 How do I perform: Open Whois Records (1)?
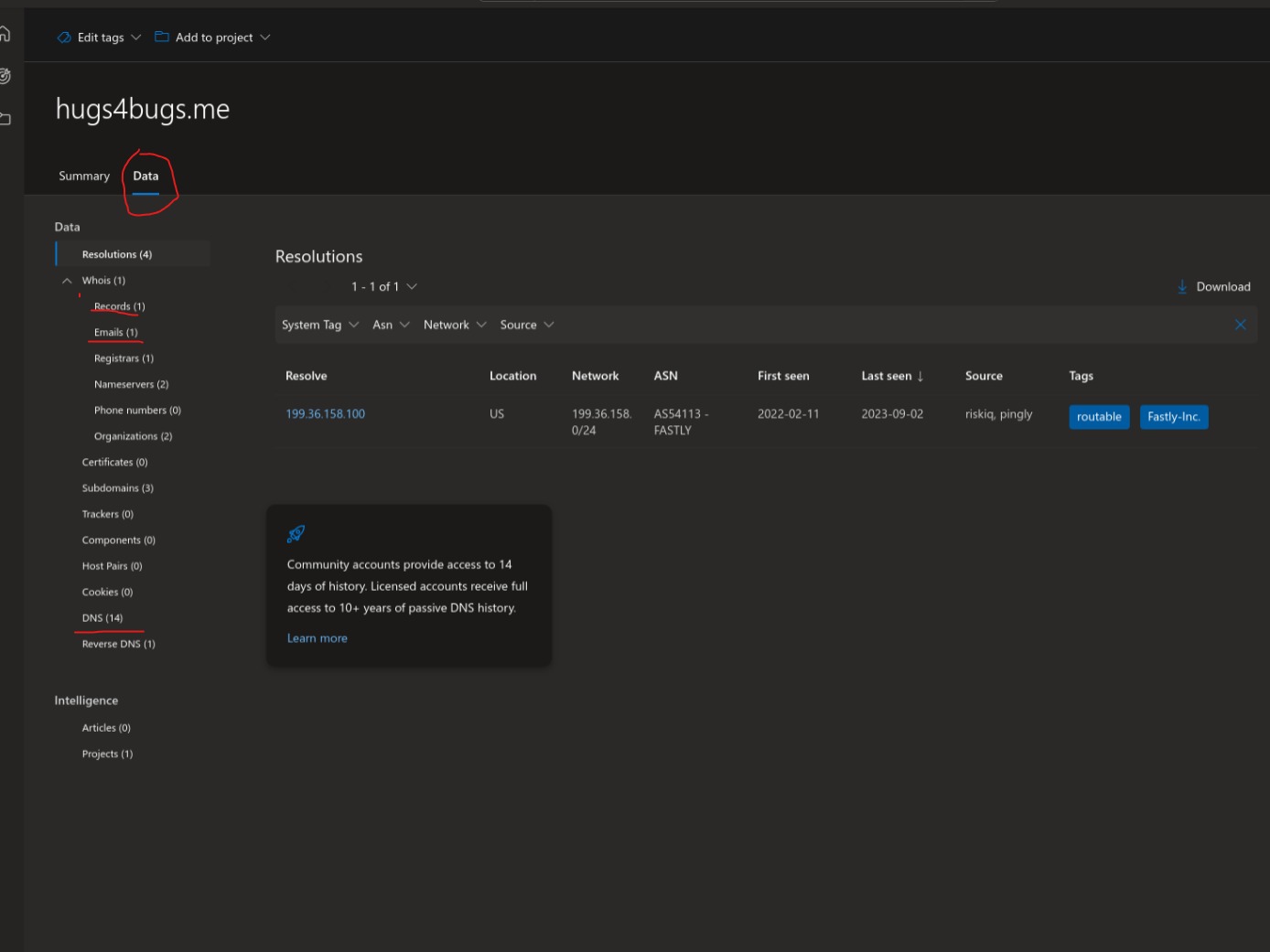pos(120,306)
